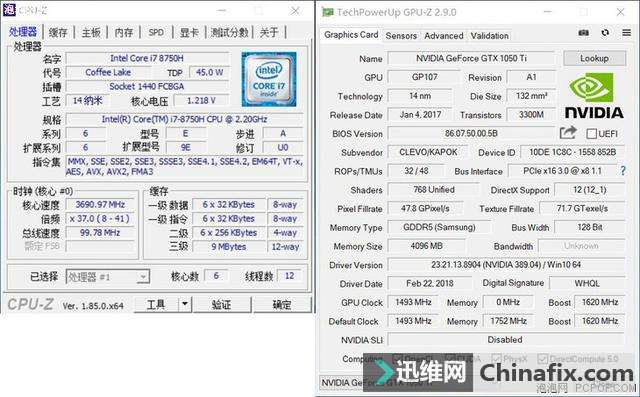Click the Coffee Lake codename value

(x=108, y=72)
